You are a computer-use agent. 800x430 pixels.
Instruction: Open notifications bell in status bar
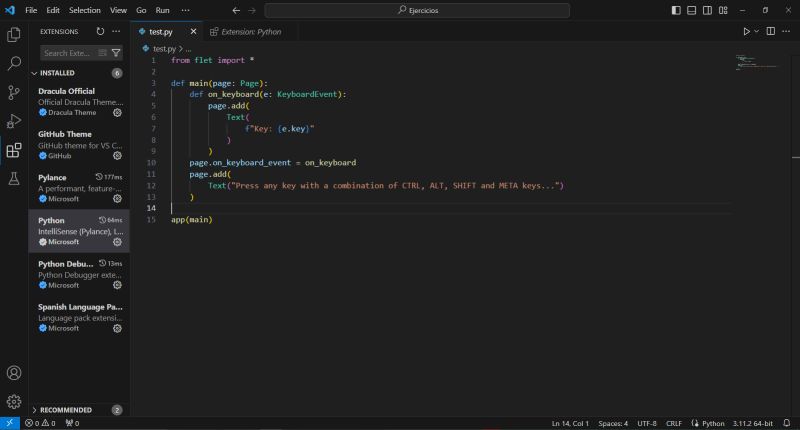click(787, 423)
